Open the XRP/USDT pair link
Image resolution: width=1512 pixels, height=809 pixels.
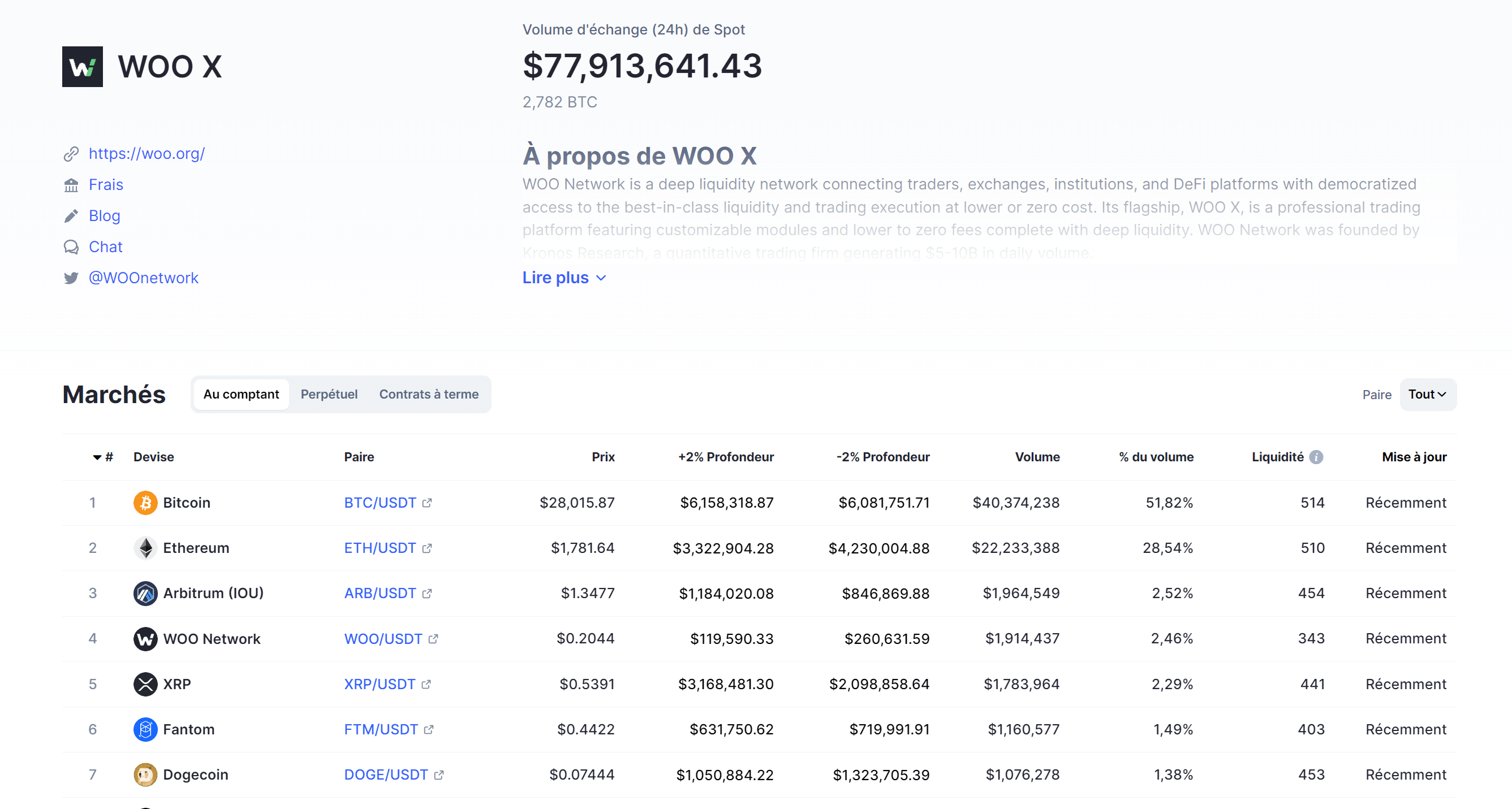coord(379,684)
